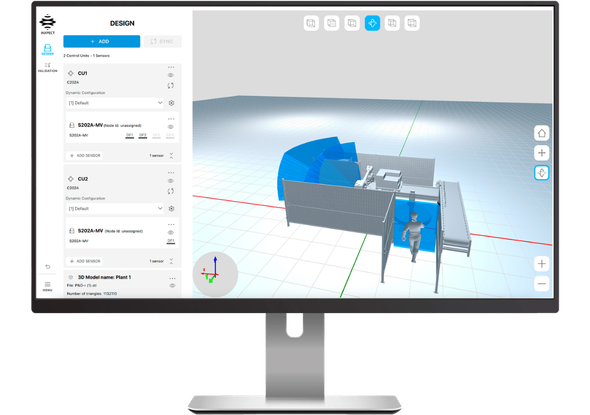
Task: Click the CU1 control unit target icon
Action: (x=70, y=73)
